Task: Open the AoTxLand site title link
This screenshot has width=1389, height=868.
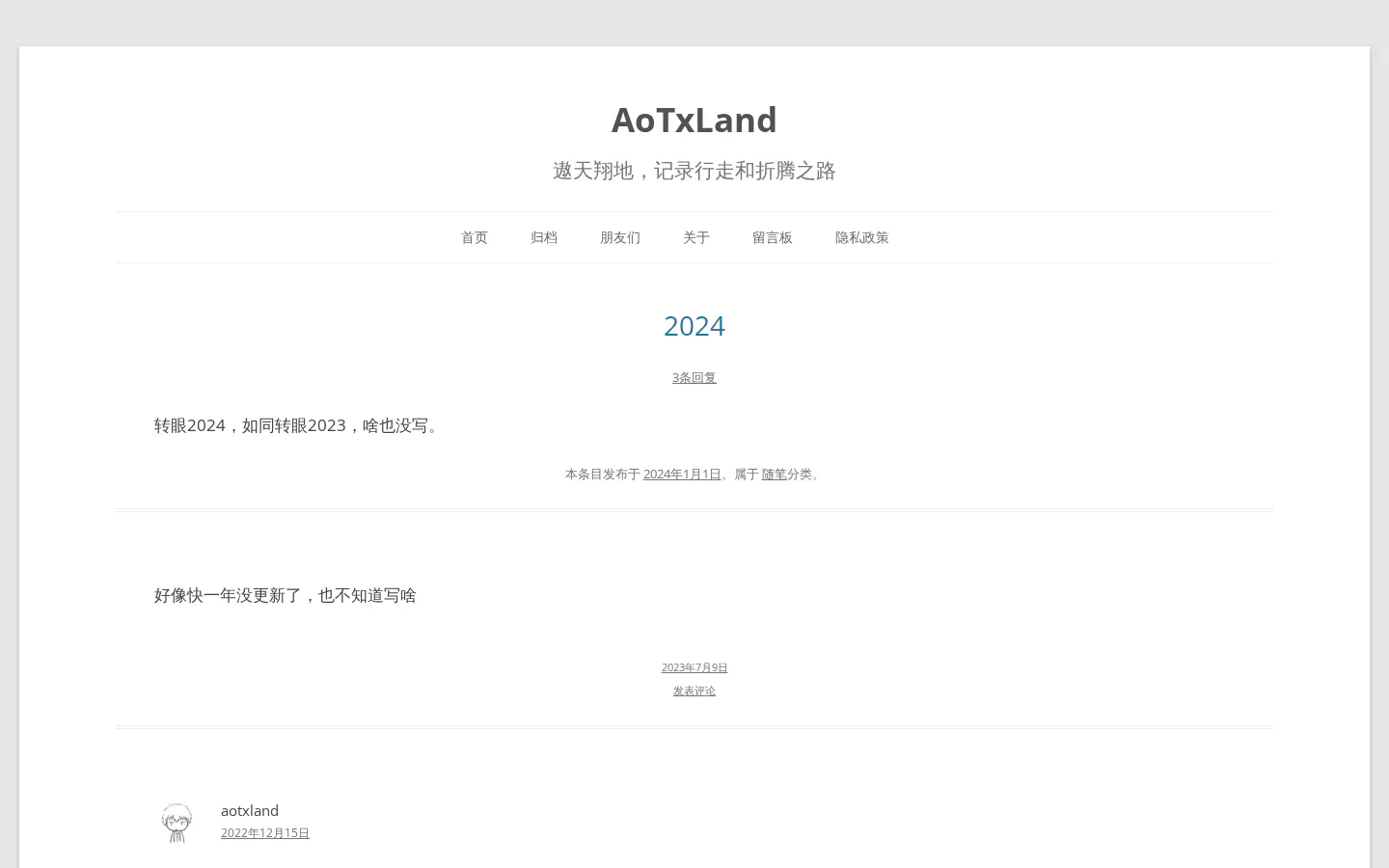Action: (694, 120)
